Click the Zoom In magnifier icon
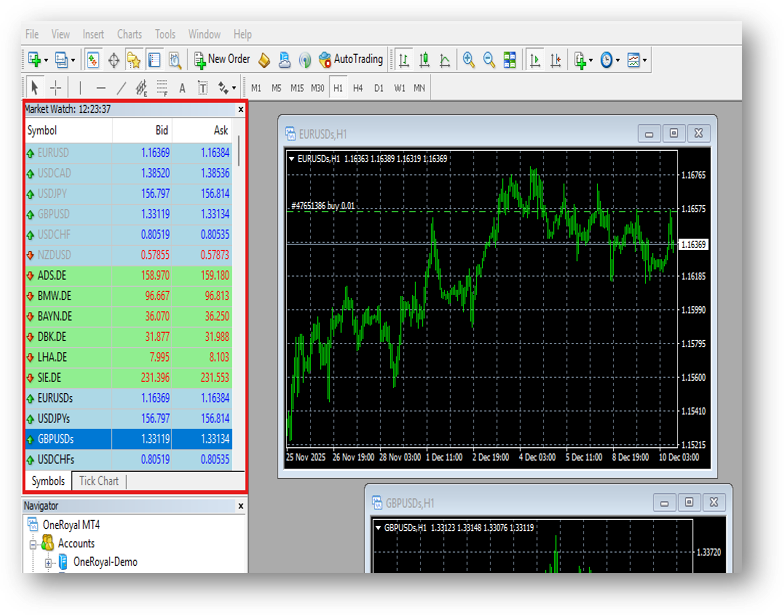The width and height of the screenshot is (784, 615). click(468, 60)
